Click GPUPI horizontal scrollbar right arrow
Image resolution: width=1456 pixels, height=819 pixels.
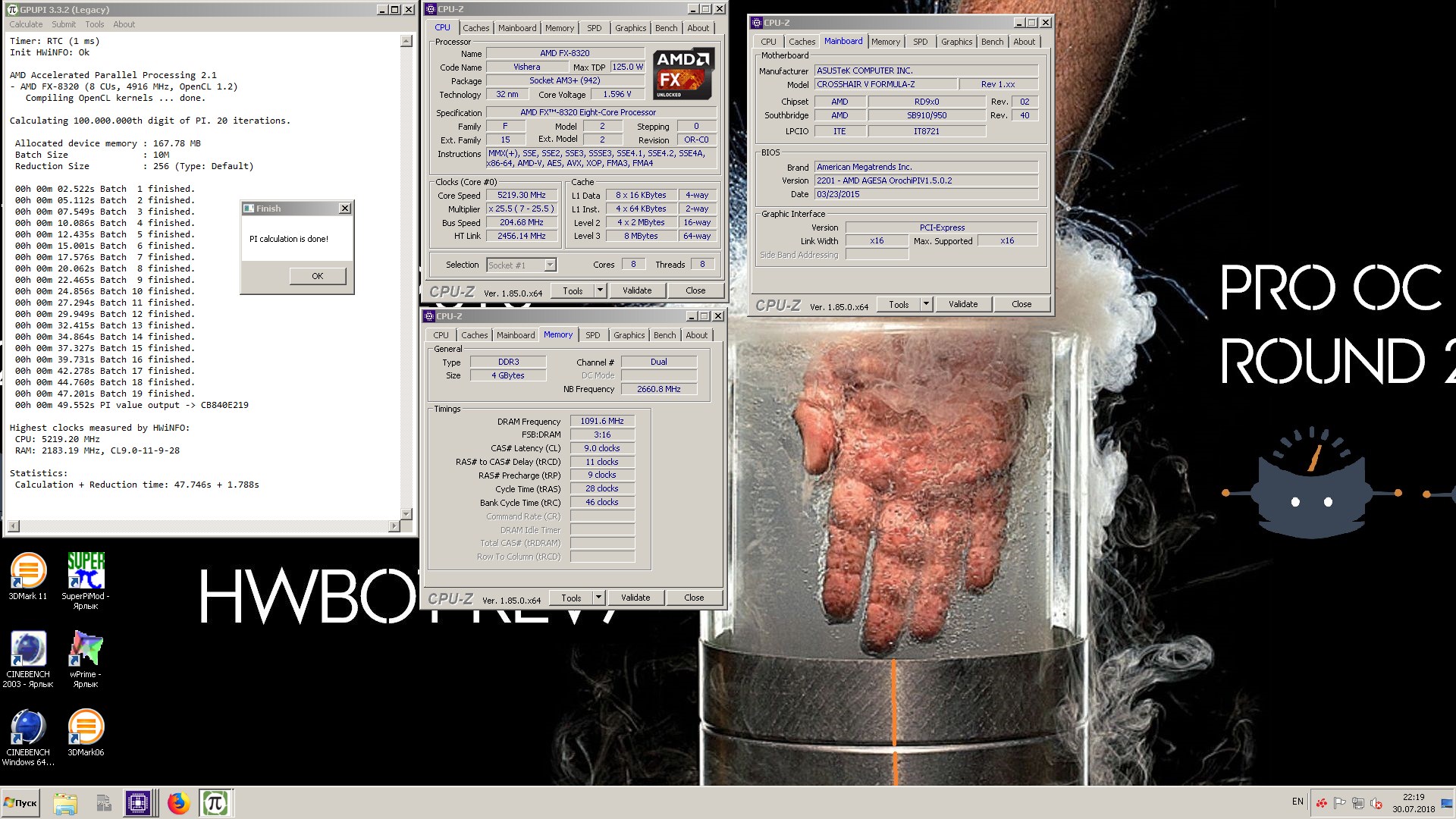click(x=394, y=526)
